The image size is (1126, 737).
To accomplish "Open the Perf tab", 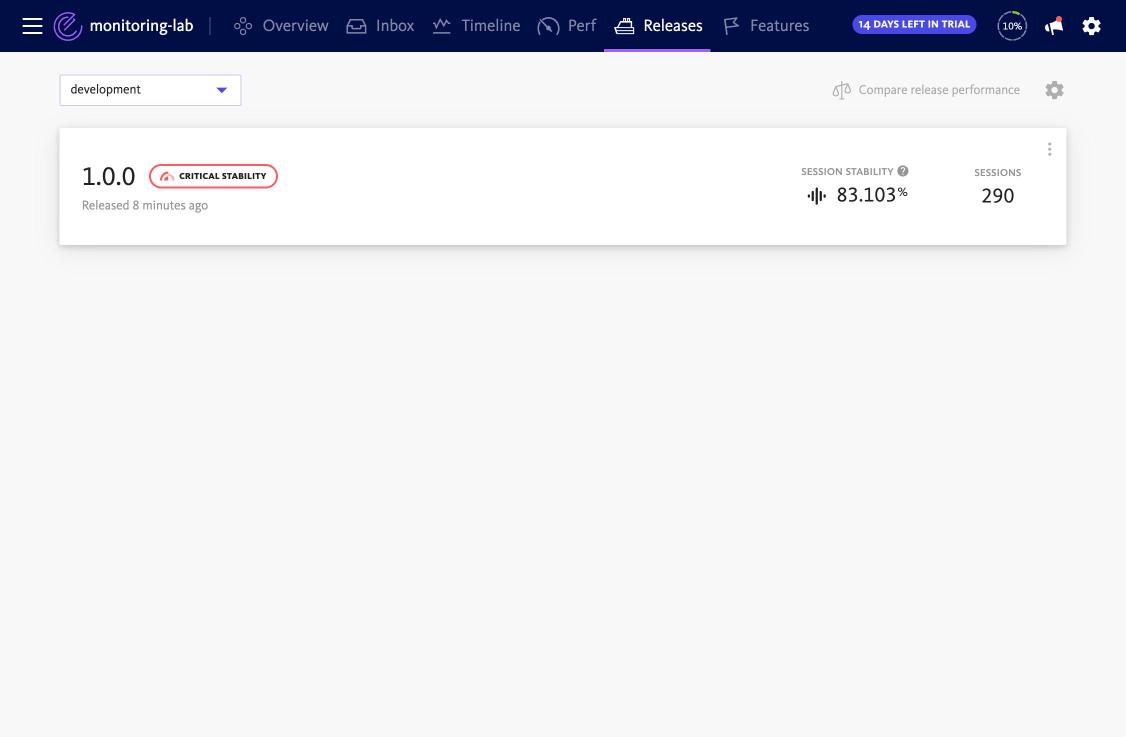I will click(x=567, y=26).
